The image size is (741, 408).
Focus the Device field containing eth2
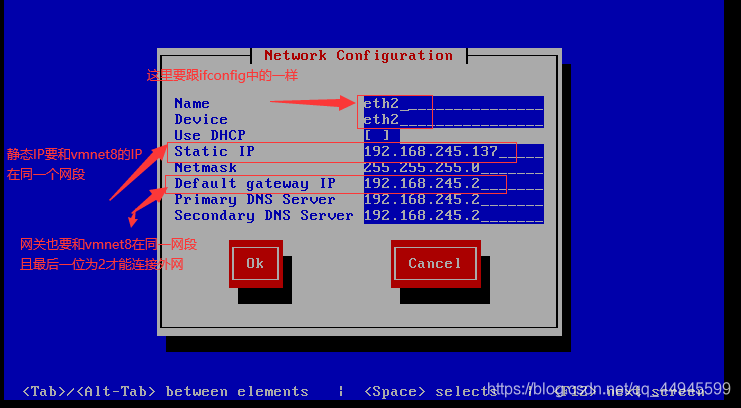click(454, 120)
